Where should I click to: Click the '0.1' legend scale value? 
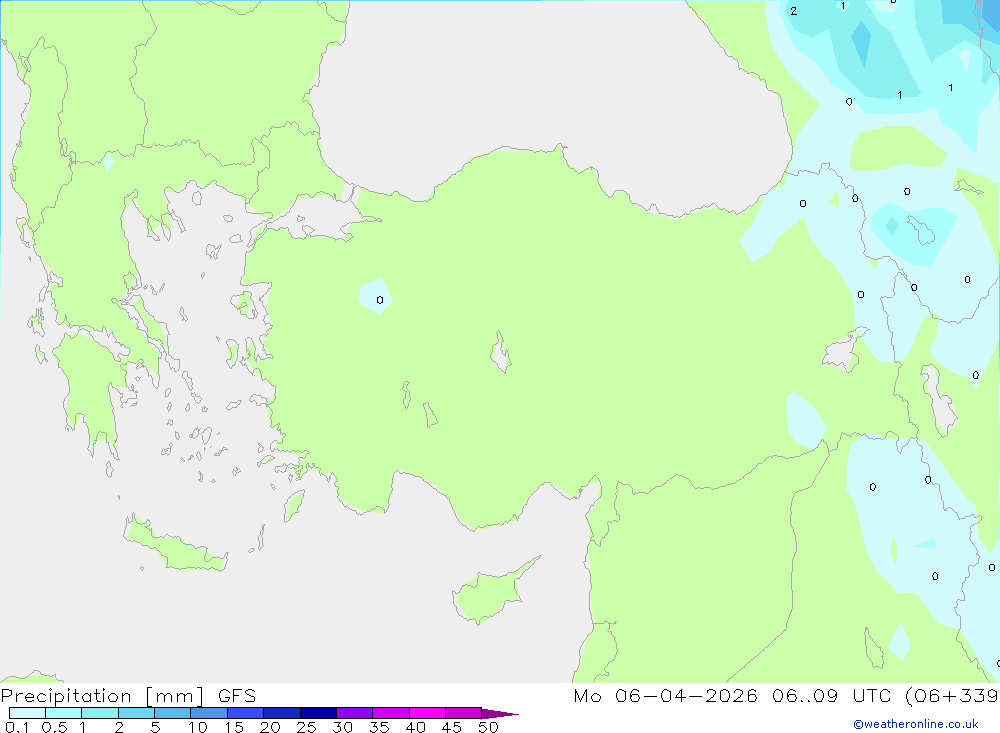(x=17, y=727)
